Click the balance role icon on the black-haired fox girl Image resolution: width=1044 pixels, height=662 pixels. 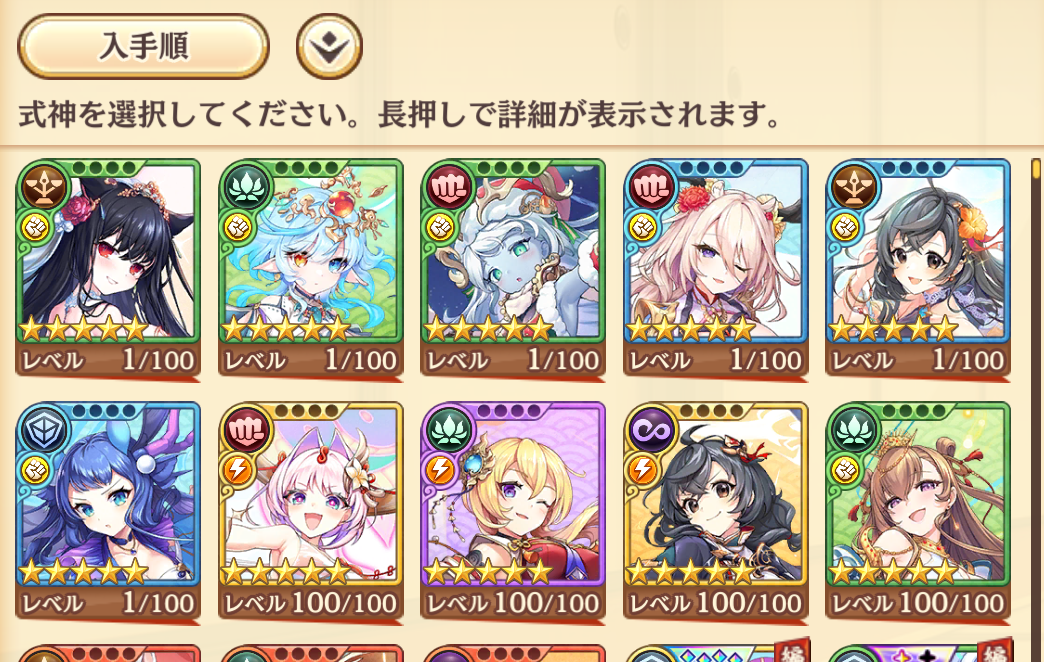point(45,187)
